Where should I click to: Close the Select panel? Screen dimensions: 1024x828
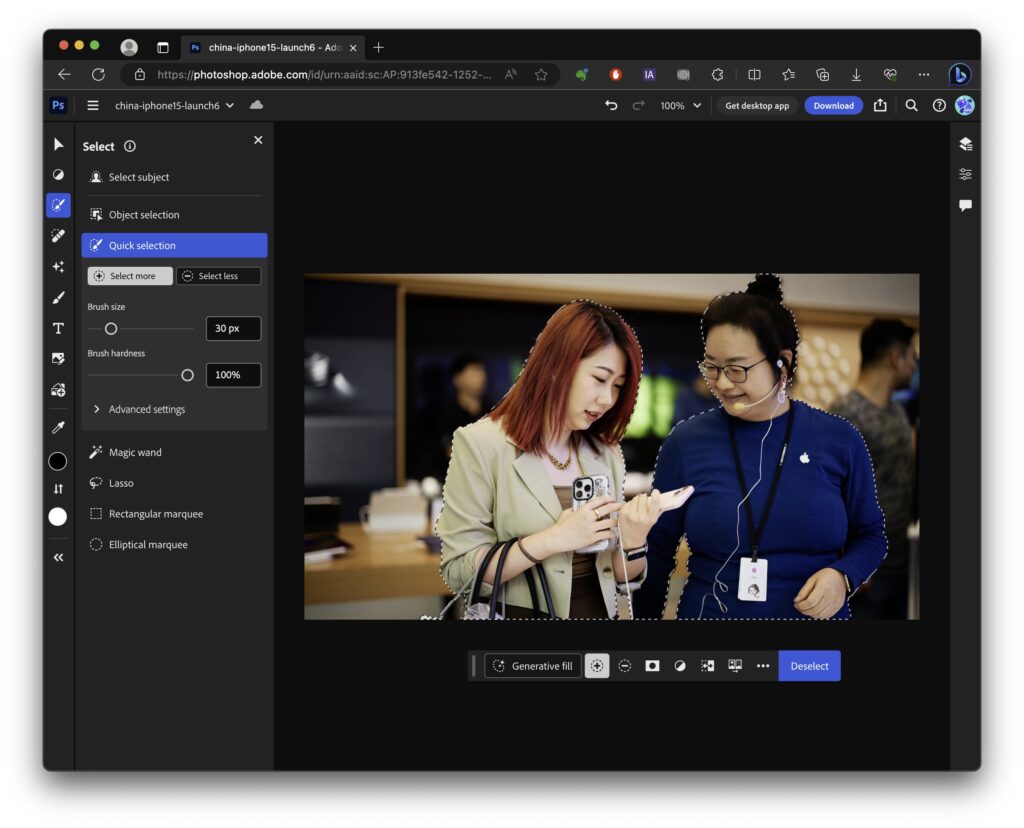[x=258, y=140]
